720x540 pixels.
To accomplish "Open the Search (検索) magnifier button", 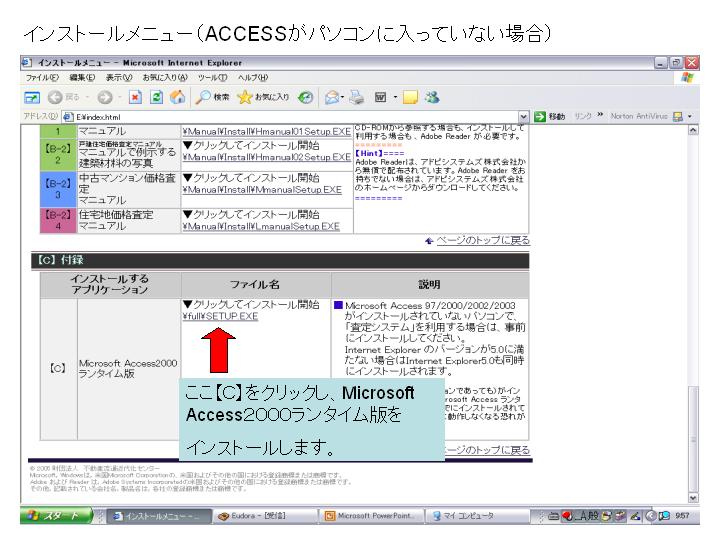I will (x=212, y=97).
